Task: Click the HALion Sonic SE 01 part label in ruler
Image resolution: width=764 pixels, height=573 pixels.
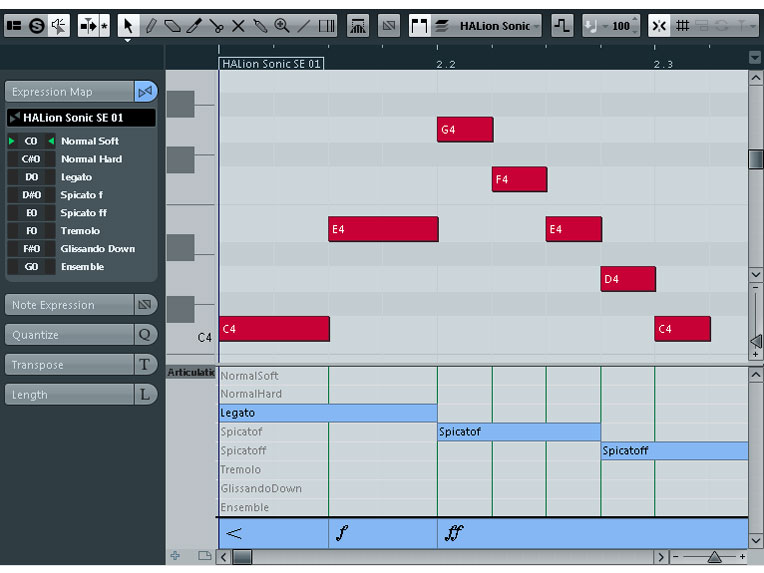Action: coord(271,64)
